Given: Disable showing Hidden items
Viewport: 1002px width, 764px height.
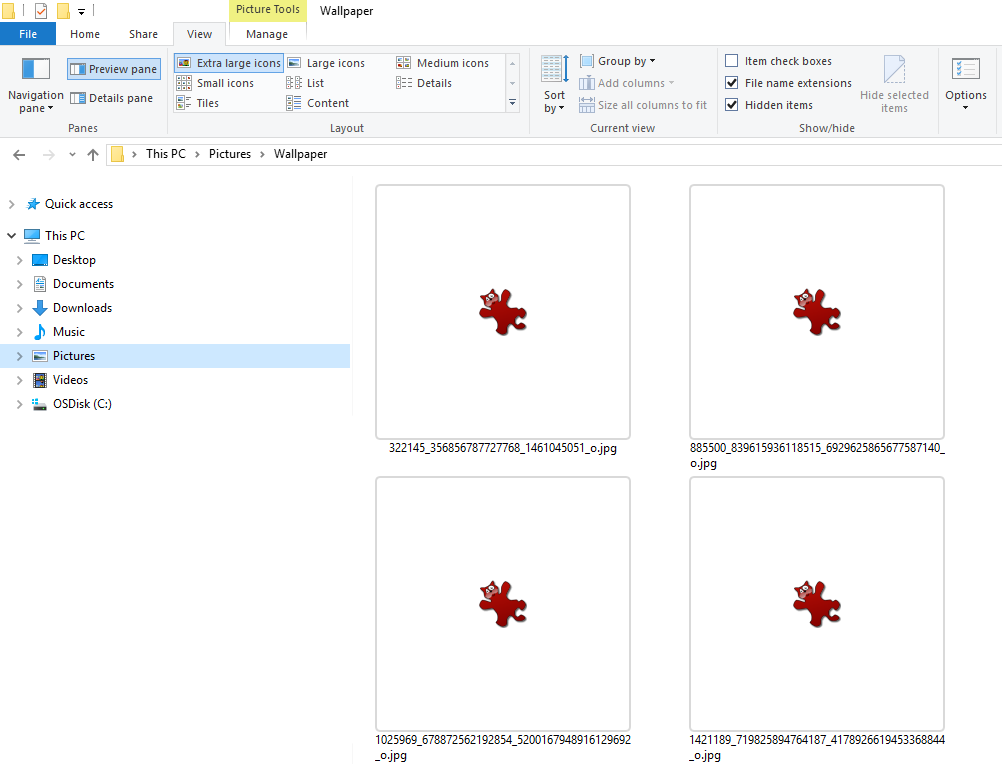Looking at the screenshot, I should coord(733,105).
